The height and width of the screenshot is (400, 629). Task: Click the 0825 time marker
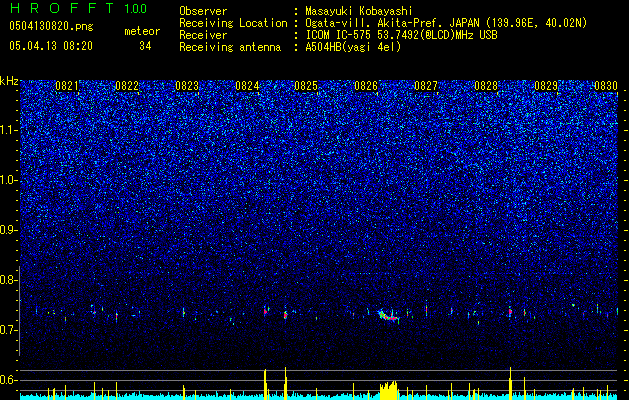pyautogui.click(x=306, y=86)
